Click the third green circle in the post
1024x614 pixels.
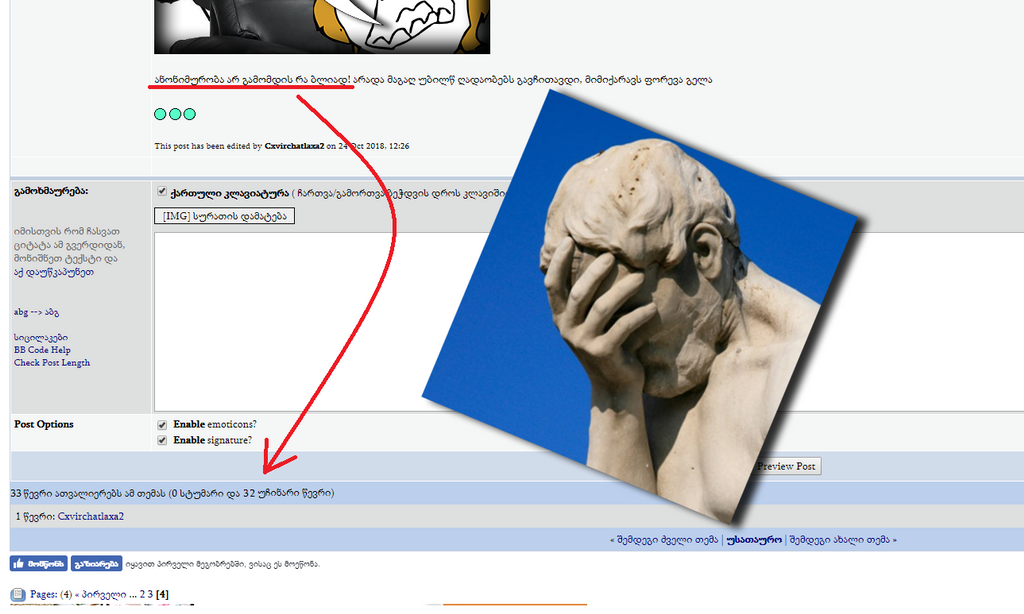tap(189, 114)
